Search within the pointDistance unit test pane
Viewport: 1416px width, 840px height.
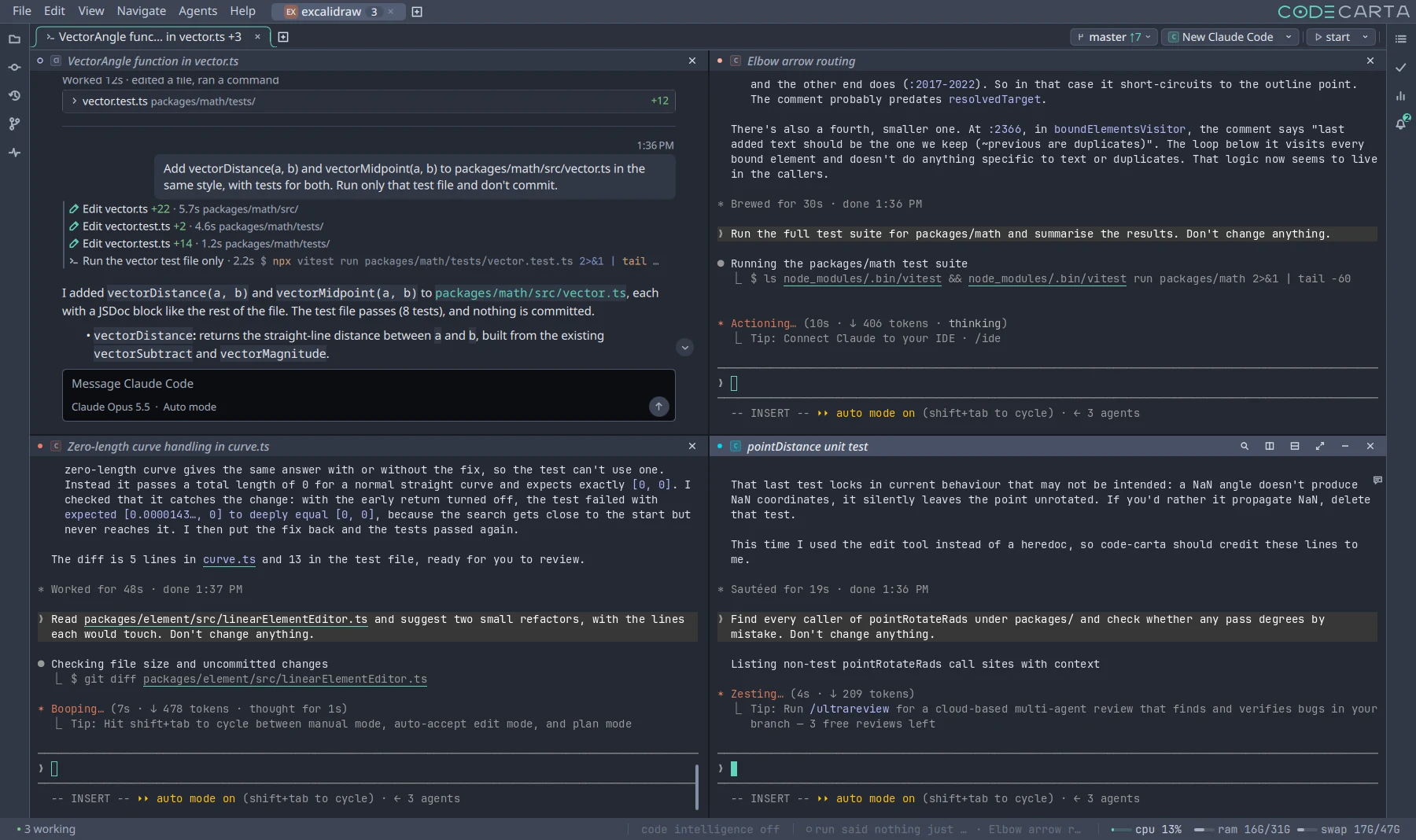pos(1245,446)
